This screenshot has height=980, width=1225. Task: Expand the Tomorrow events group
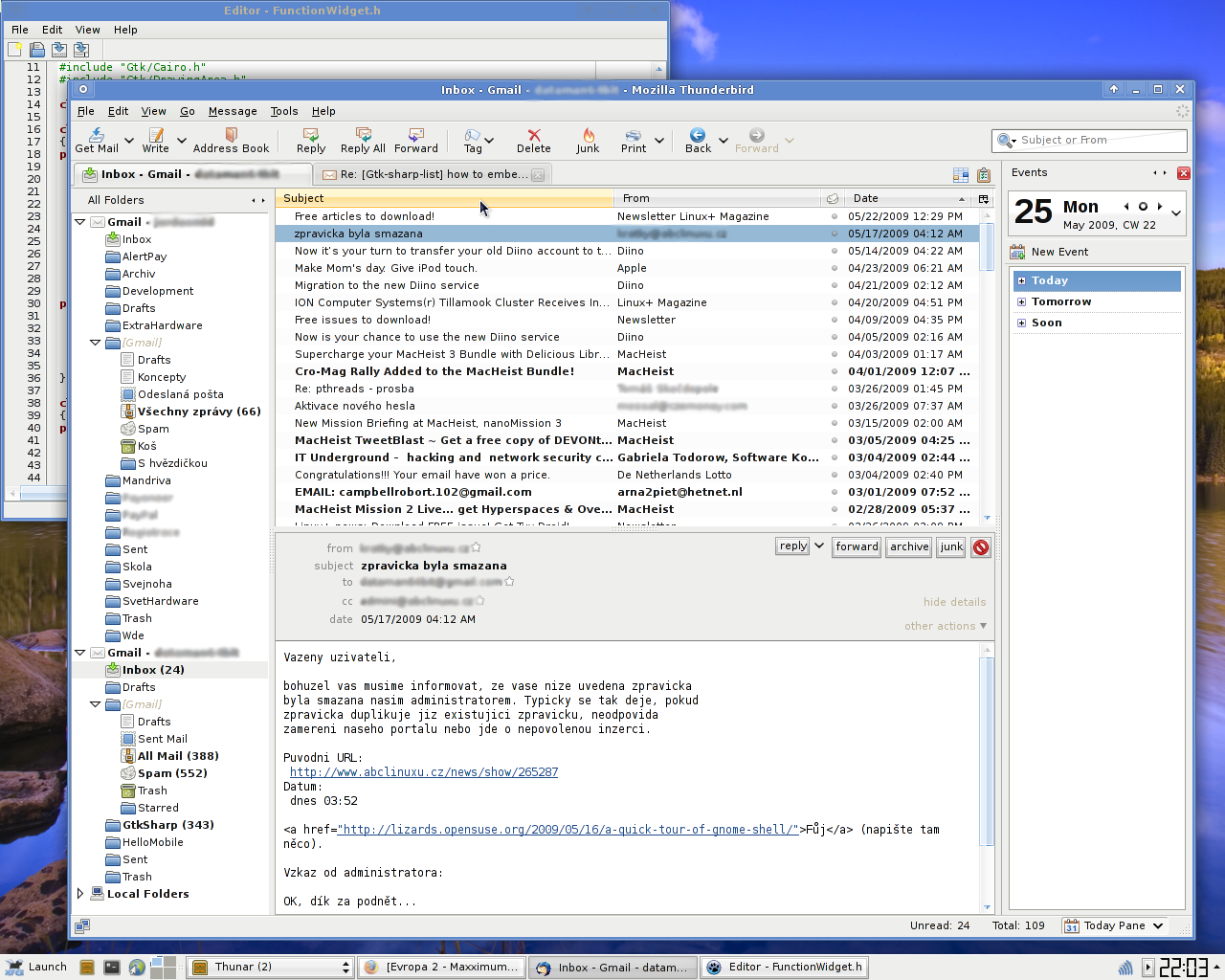click(x=1021, y=301)
